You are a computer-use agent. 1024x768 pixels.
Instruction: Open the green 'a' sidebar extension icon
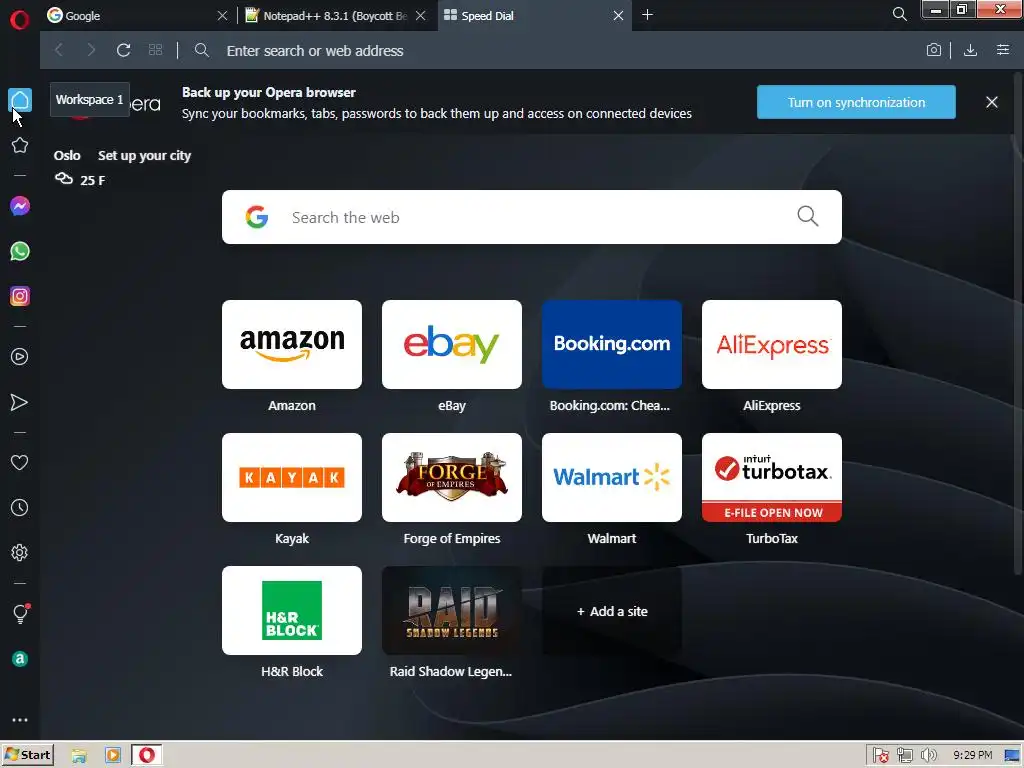click(x=20, y=658)
